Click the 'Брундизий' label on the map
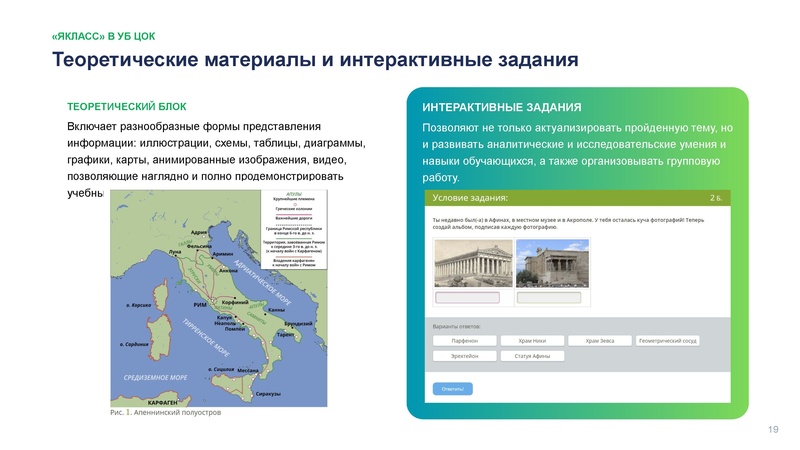Image resolution: width=800 pixels, height=450 pixels. [x=298, y=323]
